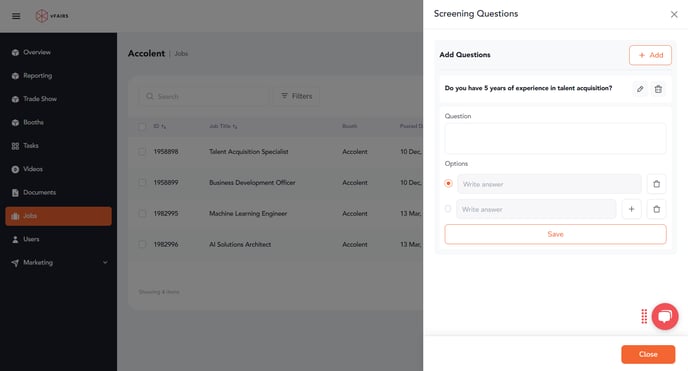Open the chat support bubble
The image size is (688, 371).
(665, 316)
